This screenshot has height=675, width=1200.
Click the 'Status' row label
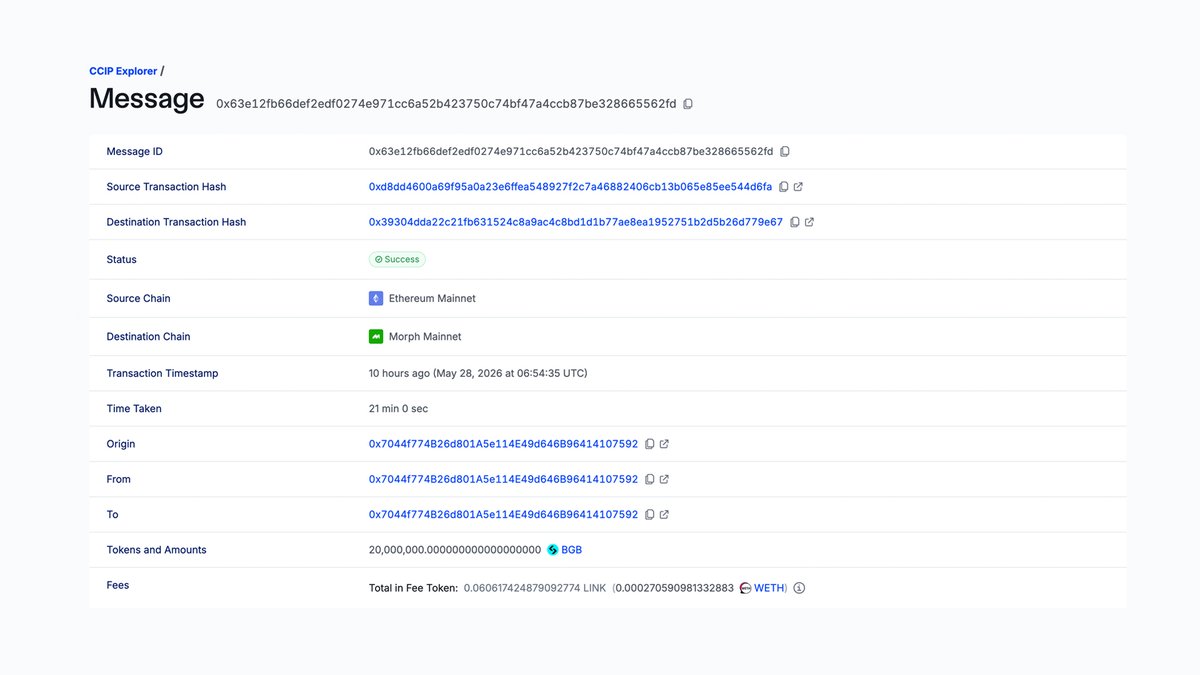pyautogui.click(x=121, y=259)
